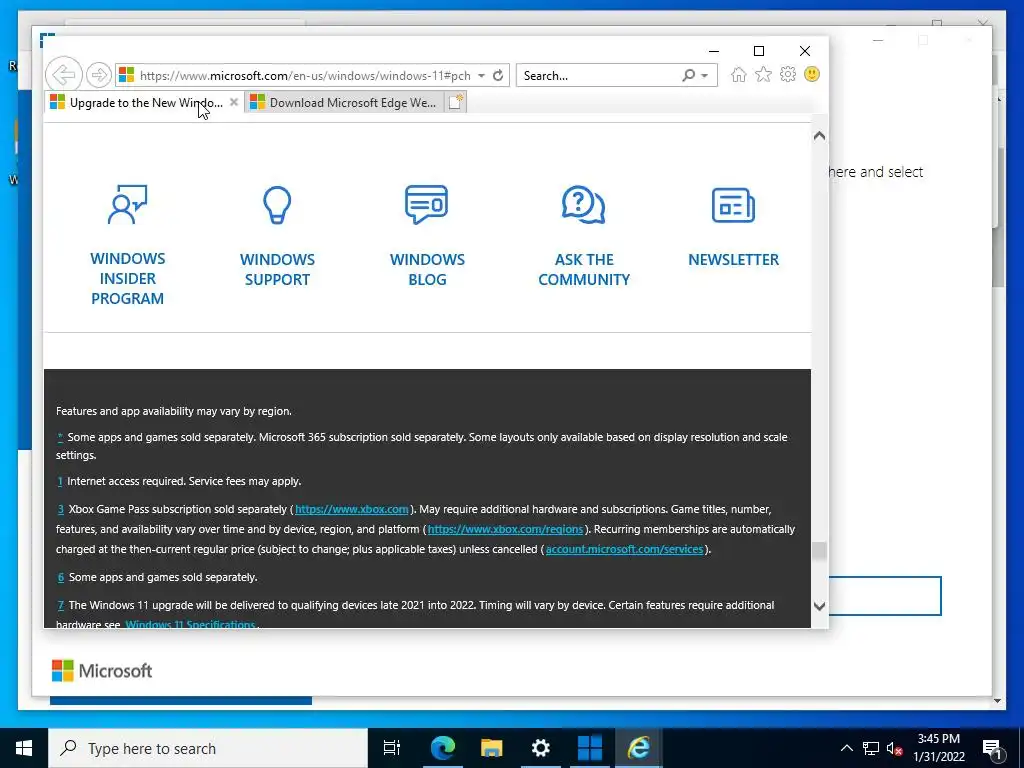Launch Microsoft Edge from taskbar

click(442, 748)
